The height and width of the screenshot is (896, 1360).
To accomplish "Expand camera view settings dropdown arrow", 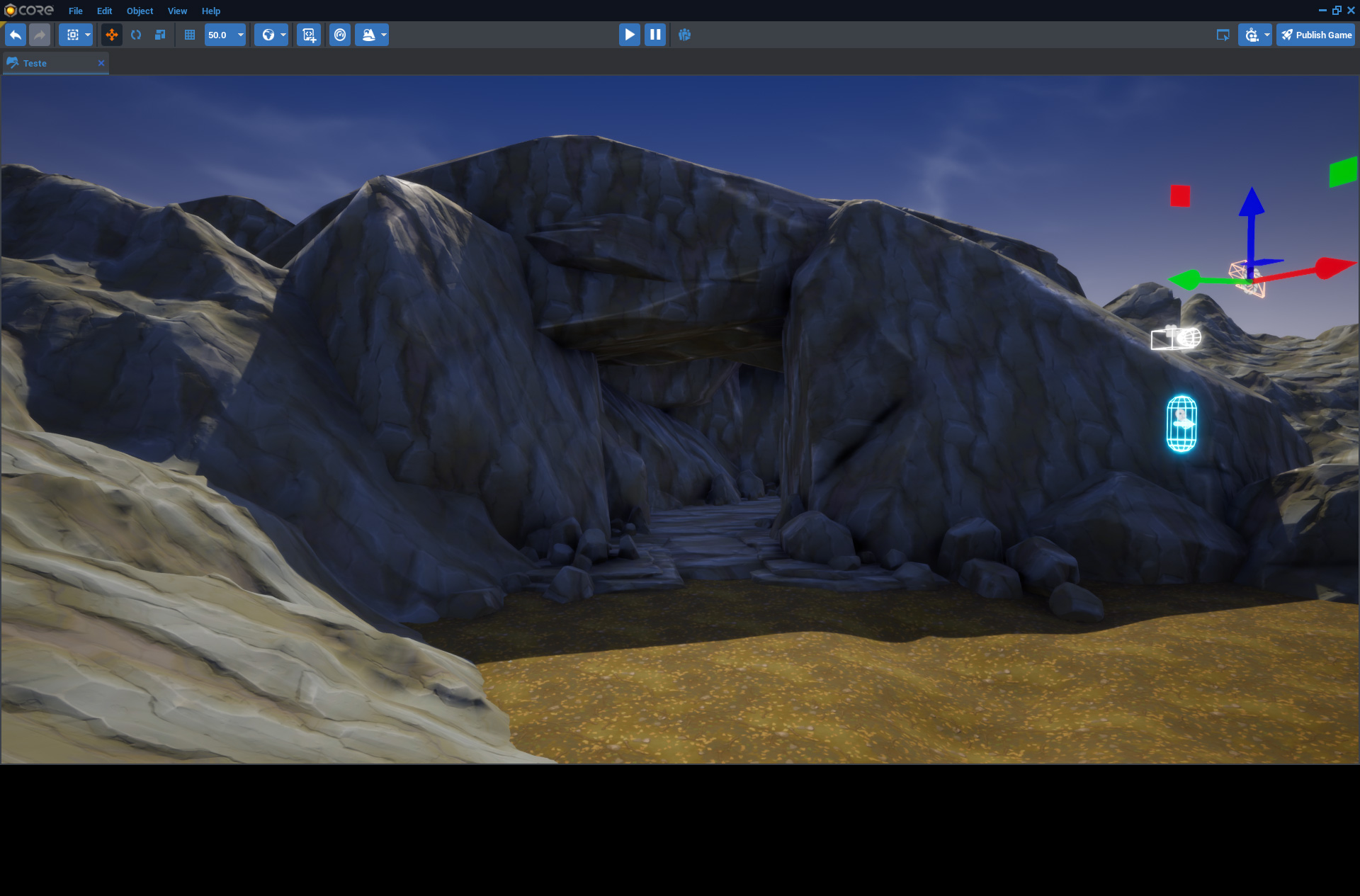I will point(1267,35).
